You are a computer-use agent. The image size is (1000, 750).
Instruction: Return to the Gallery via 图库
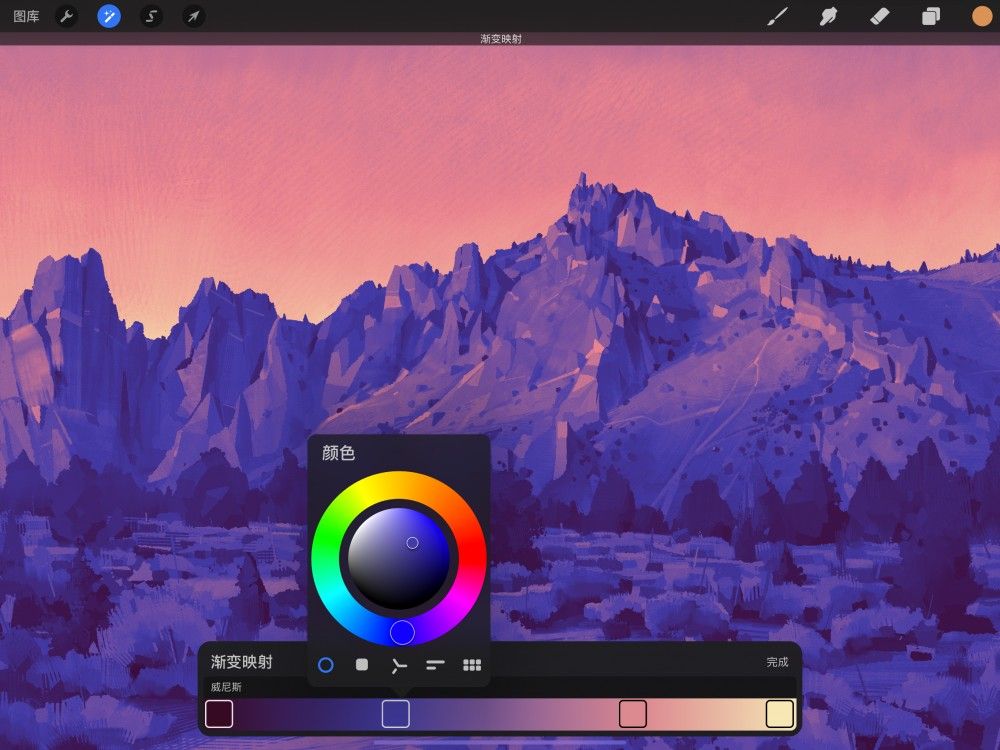[26, 15]
